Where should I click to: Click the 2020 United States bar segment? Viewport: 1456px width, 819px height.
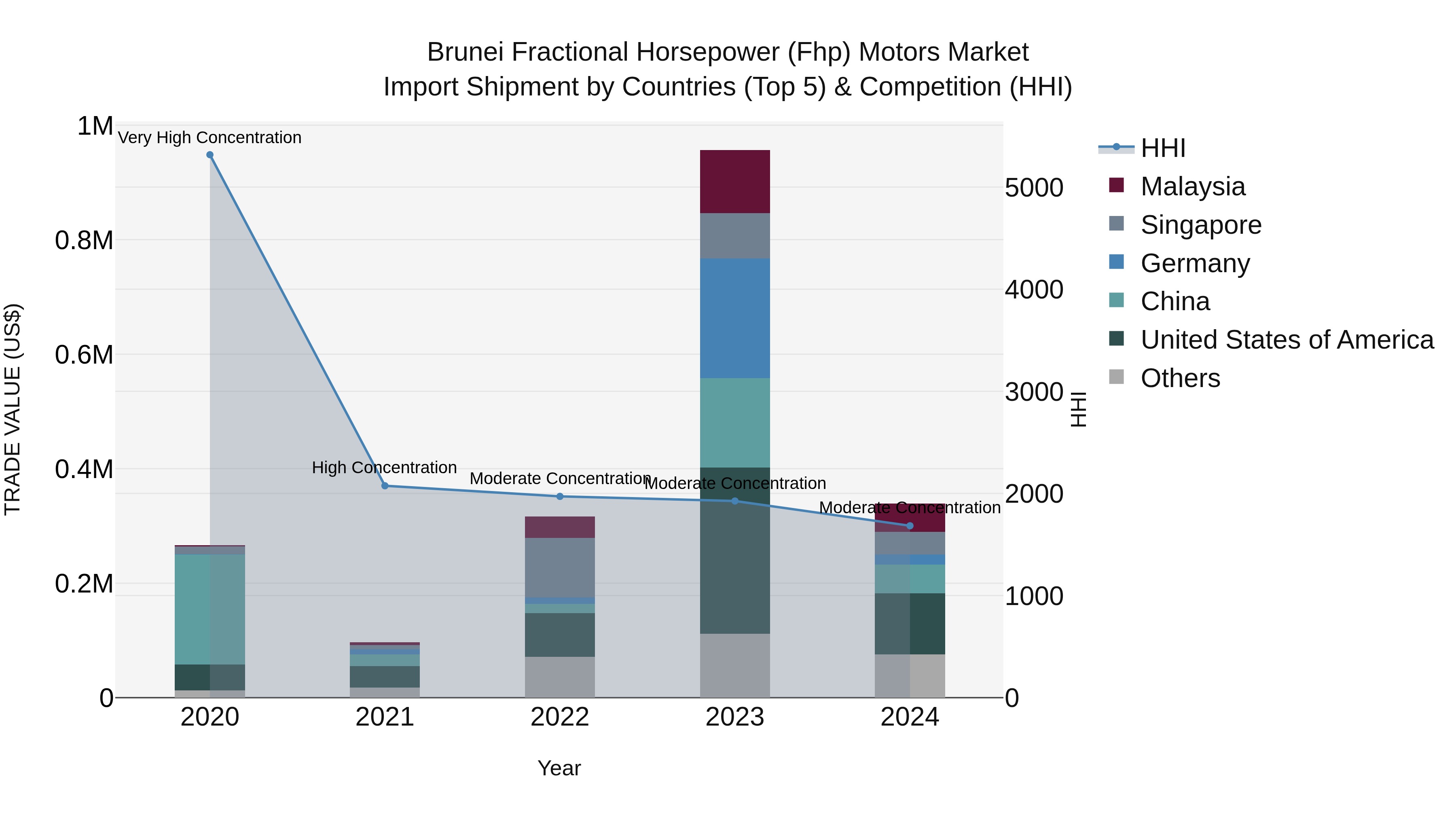pyautogui.click(x=210, y=677)
